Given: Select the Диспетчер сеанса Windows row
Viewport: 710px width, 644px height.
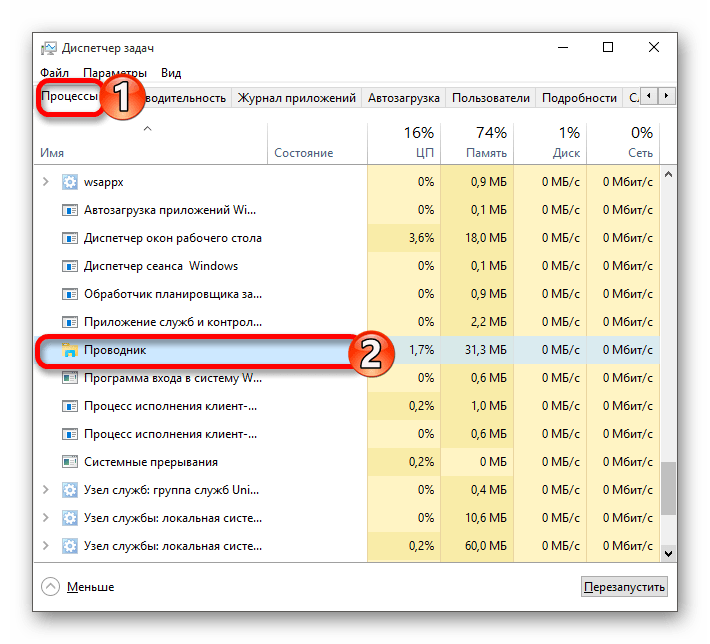Looking at the screenshot, I should [347, 266].
